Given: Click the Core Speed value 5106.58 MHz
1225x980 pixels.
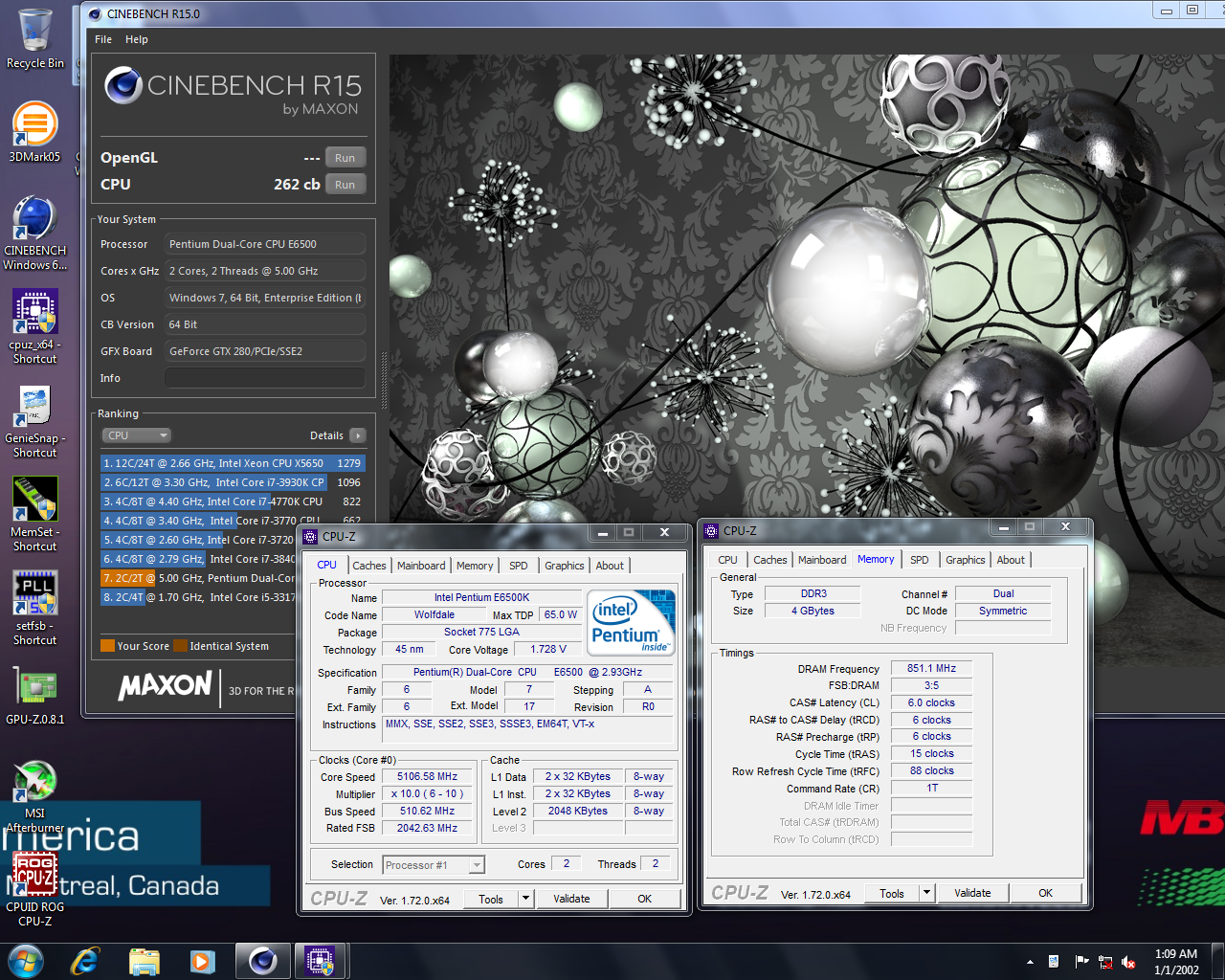Looking at the screenshot, I should tap(427, 777).
